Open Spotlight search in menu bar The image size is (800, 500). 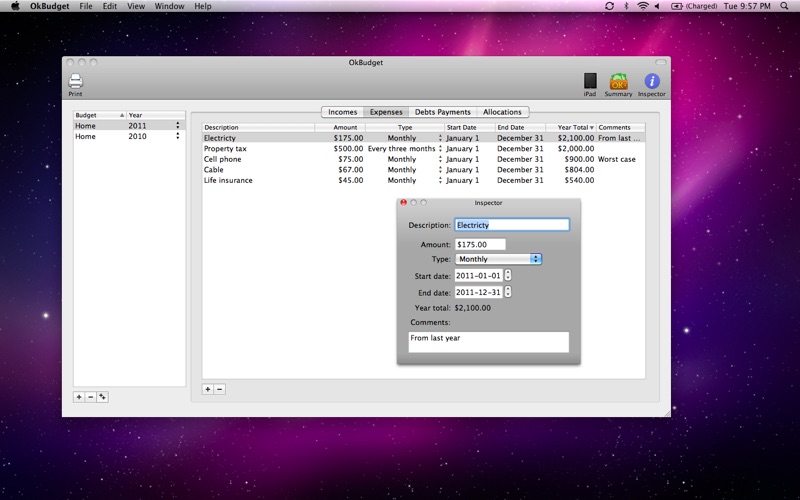[784, 6]
